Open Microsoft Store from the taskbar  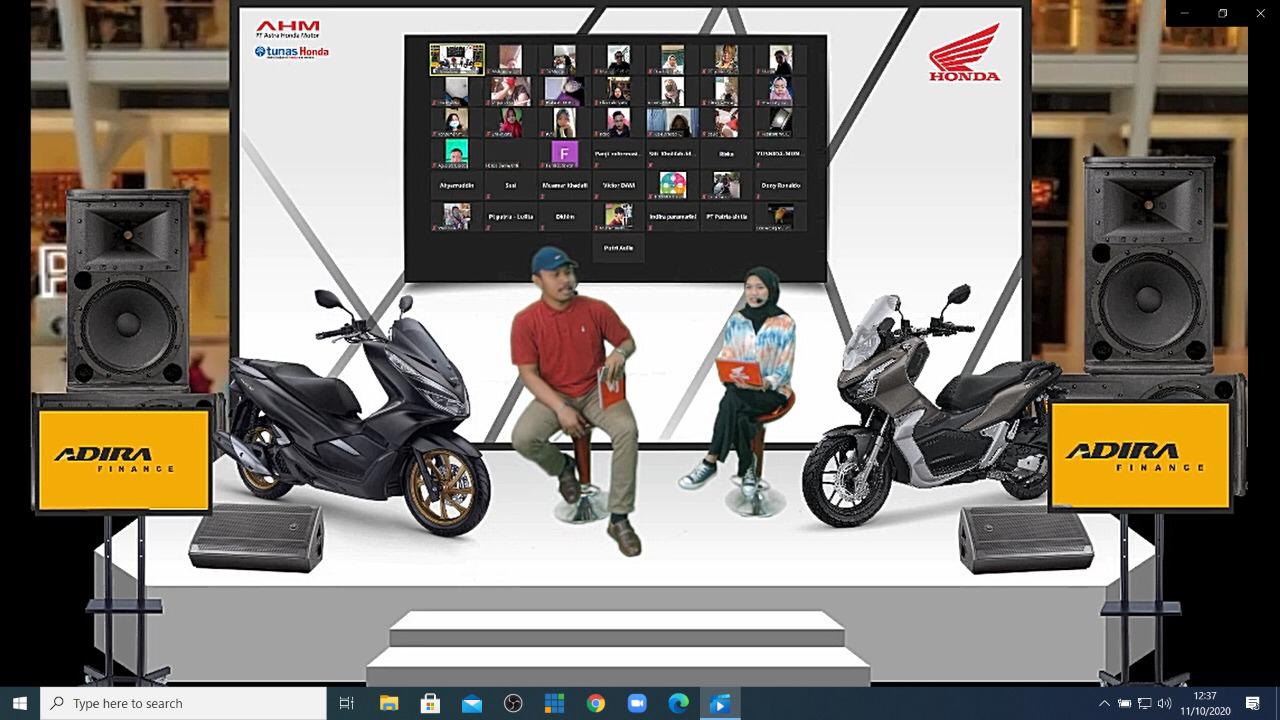click(x=430, y=703)
